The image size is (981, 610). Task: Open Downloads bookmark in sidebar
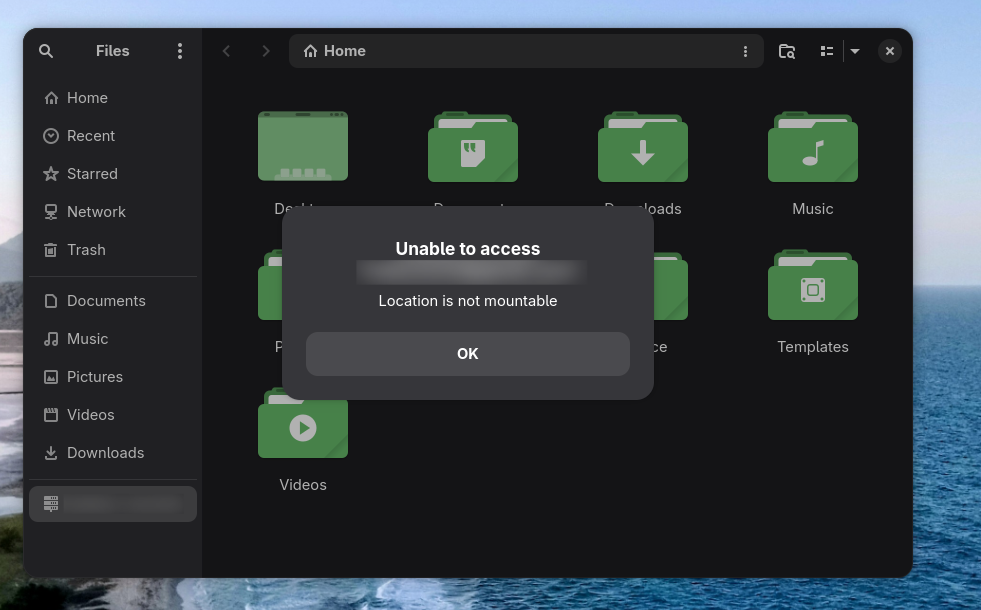pos(113,453)
